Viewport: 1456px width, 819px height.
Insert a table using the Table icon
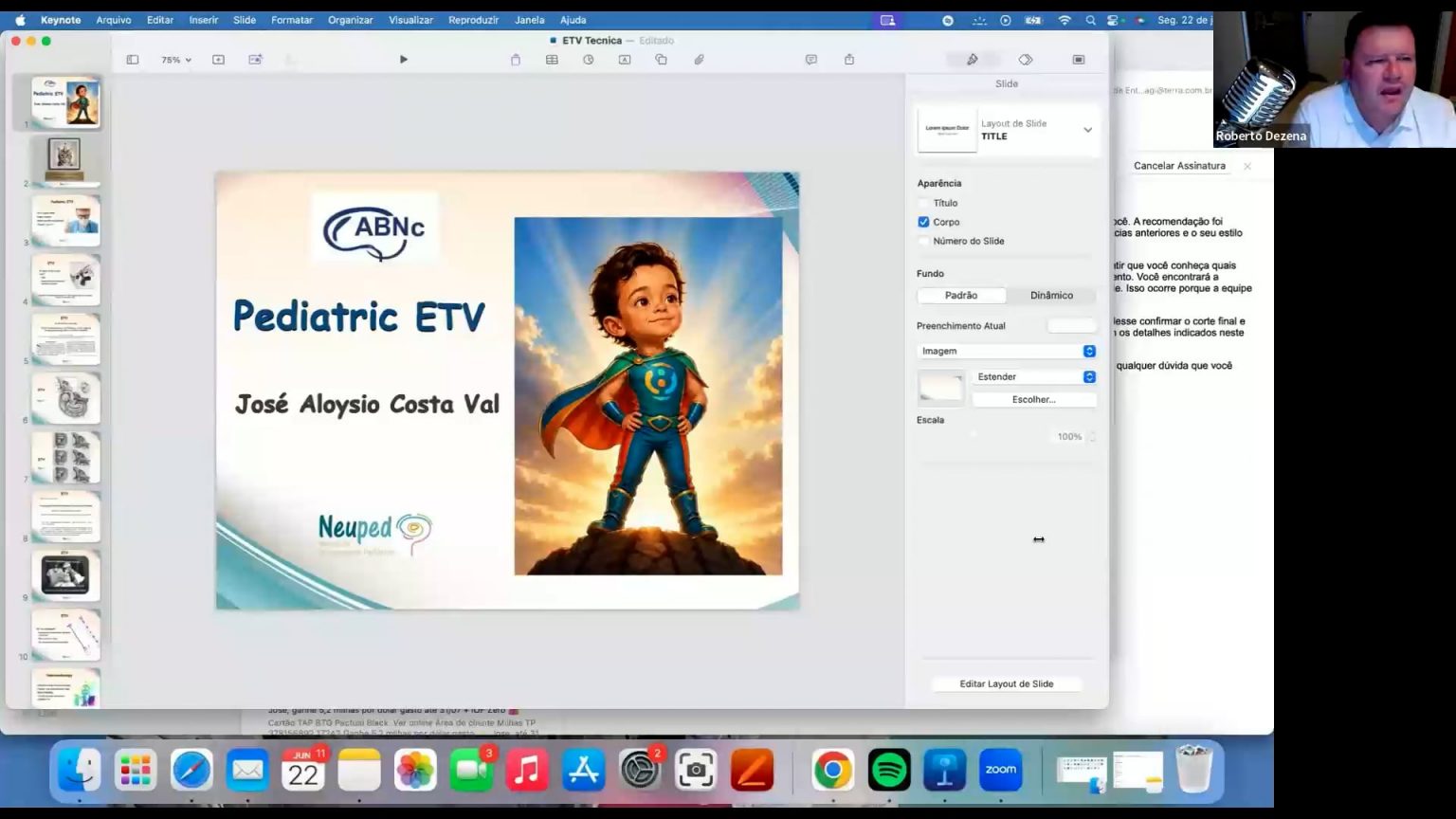552,60
